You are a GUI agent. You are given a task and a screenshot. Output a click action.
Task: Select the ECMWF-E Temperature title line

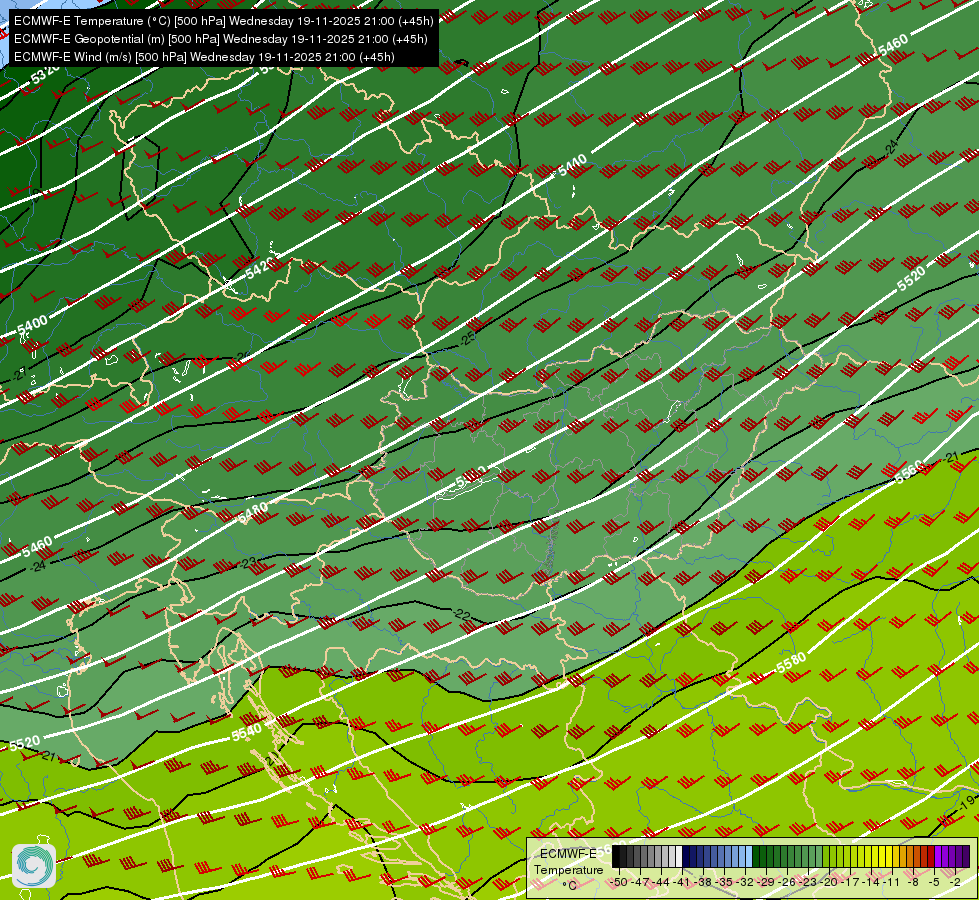click(224, 21)
